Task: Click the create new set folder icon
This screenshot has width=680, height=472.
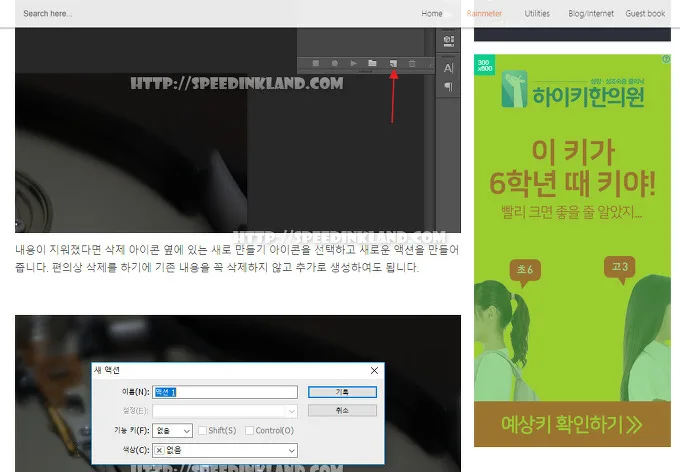Action: [373, 63]
